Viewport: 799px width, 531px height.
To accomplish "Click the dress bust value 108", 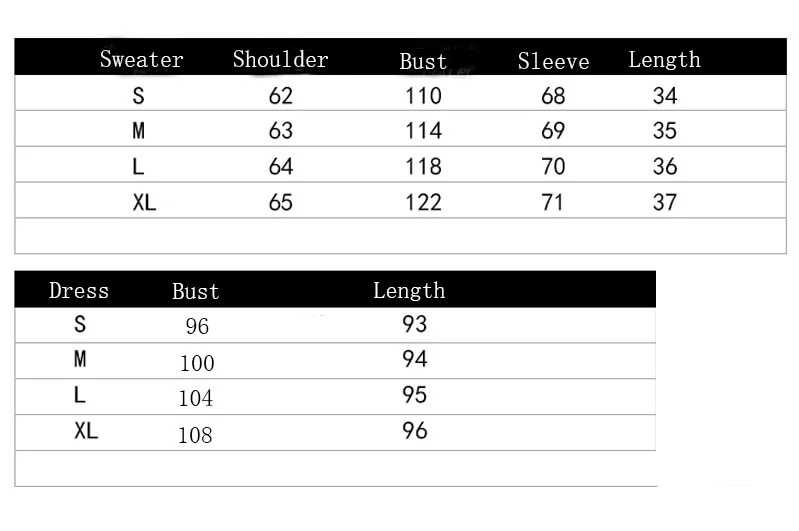I will [x=195, y=435].
